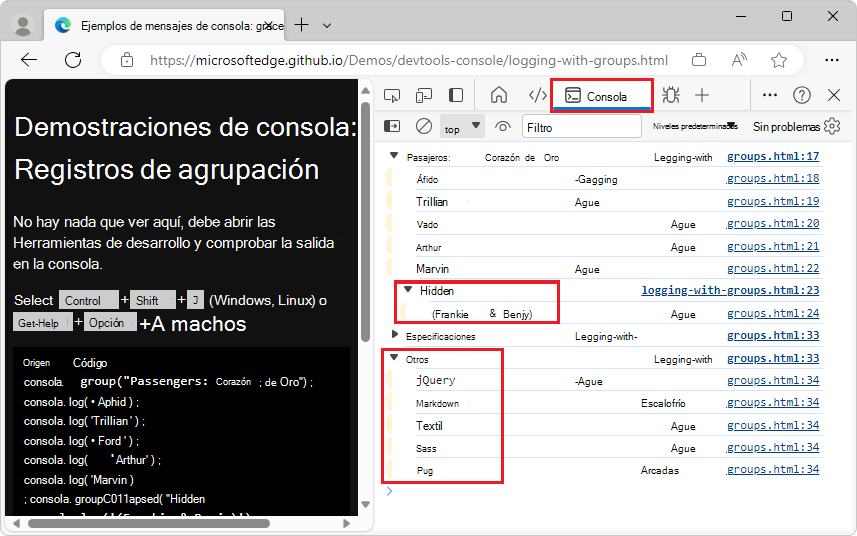Toggle the DevTools activity bar sidebar icon
857x536 pixels.
point(456,96)
